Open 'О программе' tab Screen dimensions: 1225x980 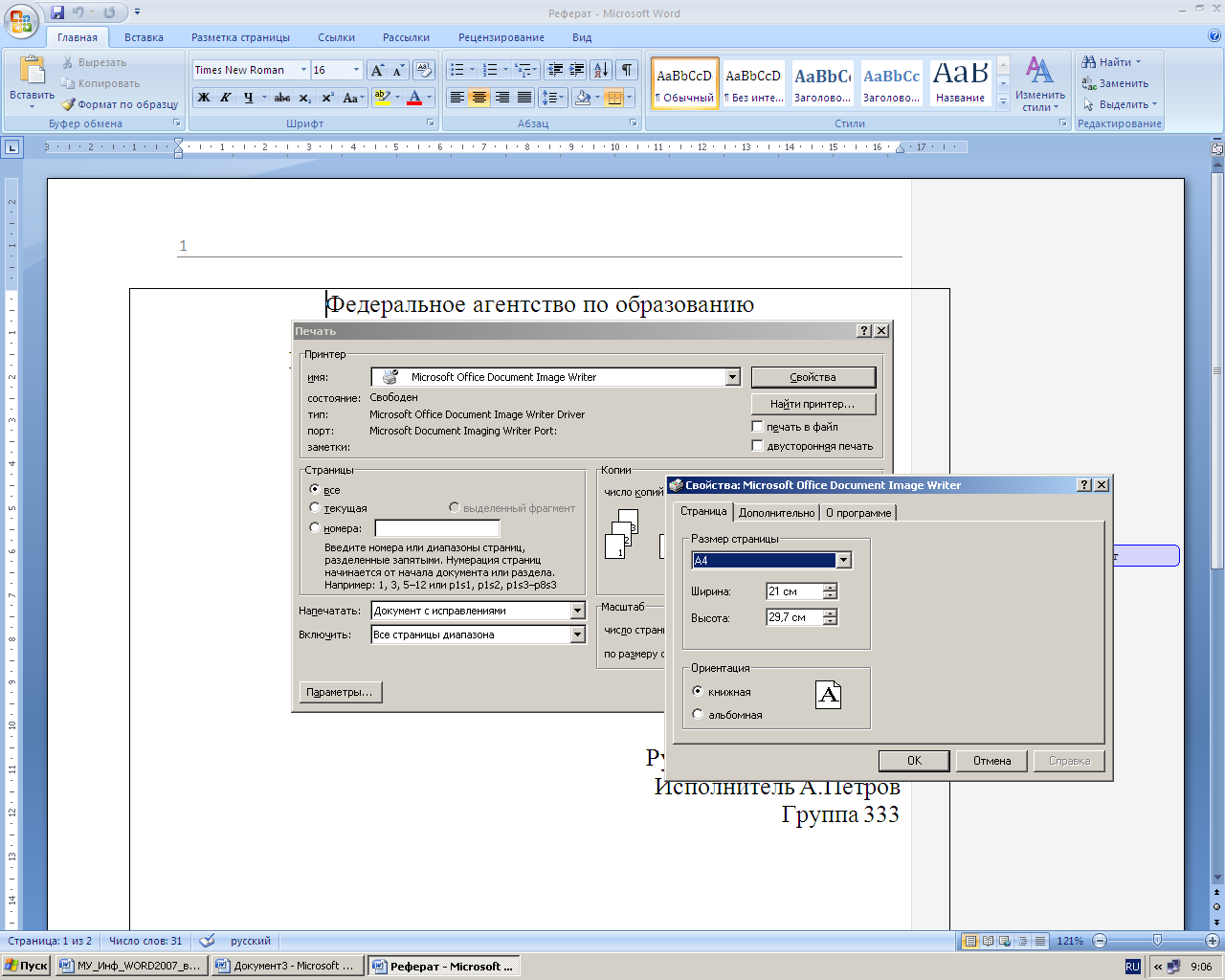(858, 513)
